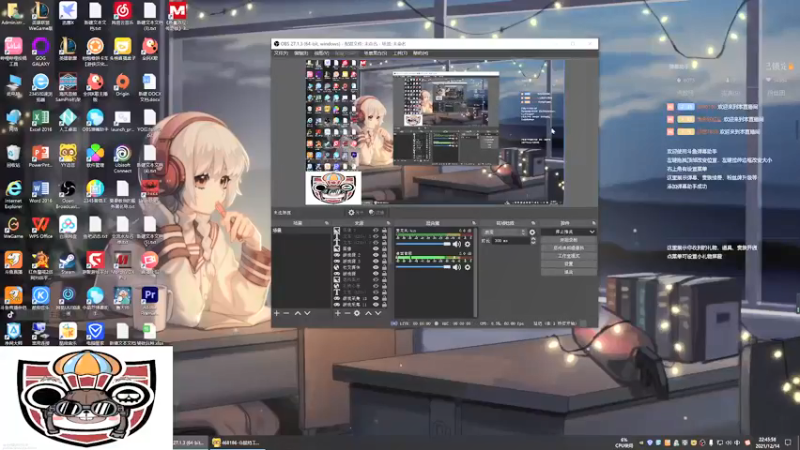Mute the Desktop Audio speaker icon
800x450 pixels.
click(x=456, y=267)
